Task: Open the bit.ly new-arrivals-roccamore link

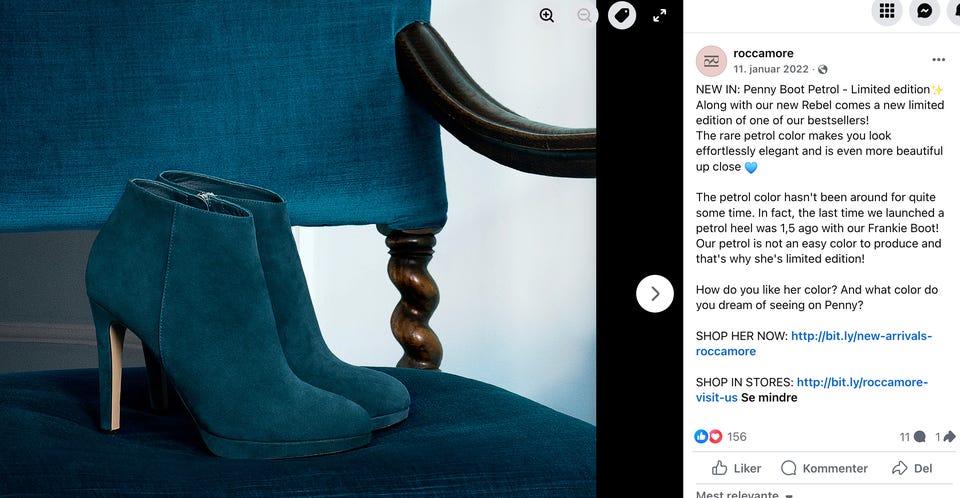Action: (814, 344)
